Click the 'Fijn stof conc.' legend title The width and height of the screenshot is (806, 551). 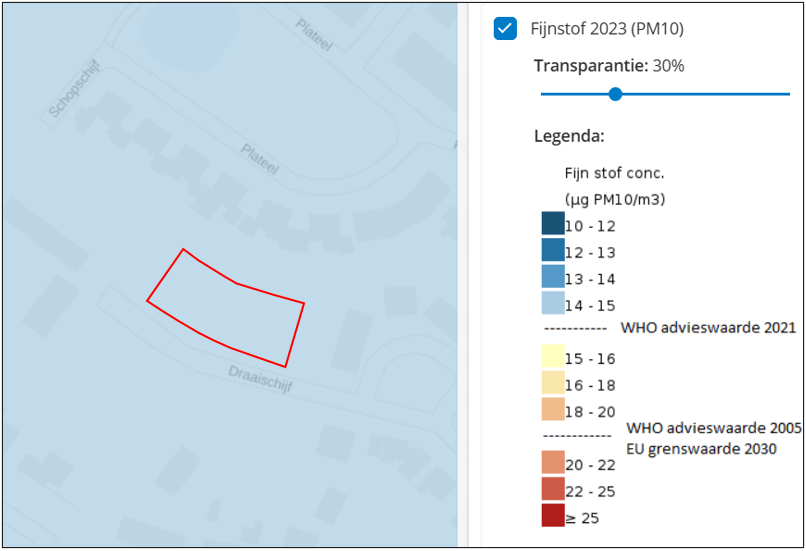pos(614,173)
